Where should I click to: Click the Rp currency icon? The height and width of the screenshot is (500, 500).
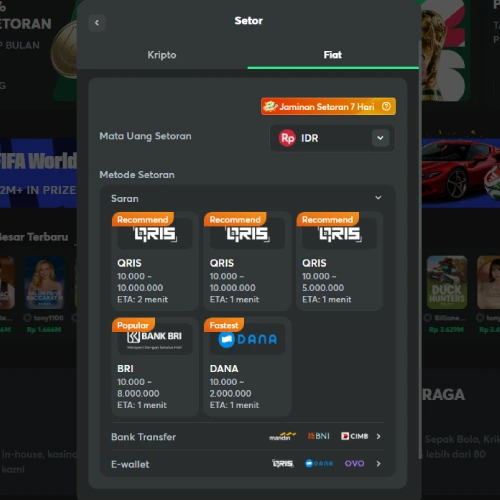[x=287, y=138]
